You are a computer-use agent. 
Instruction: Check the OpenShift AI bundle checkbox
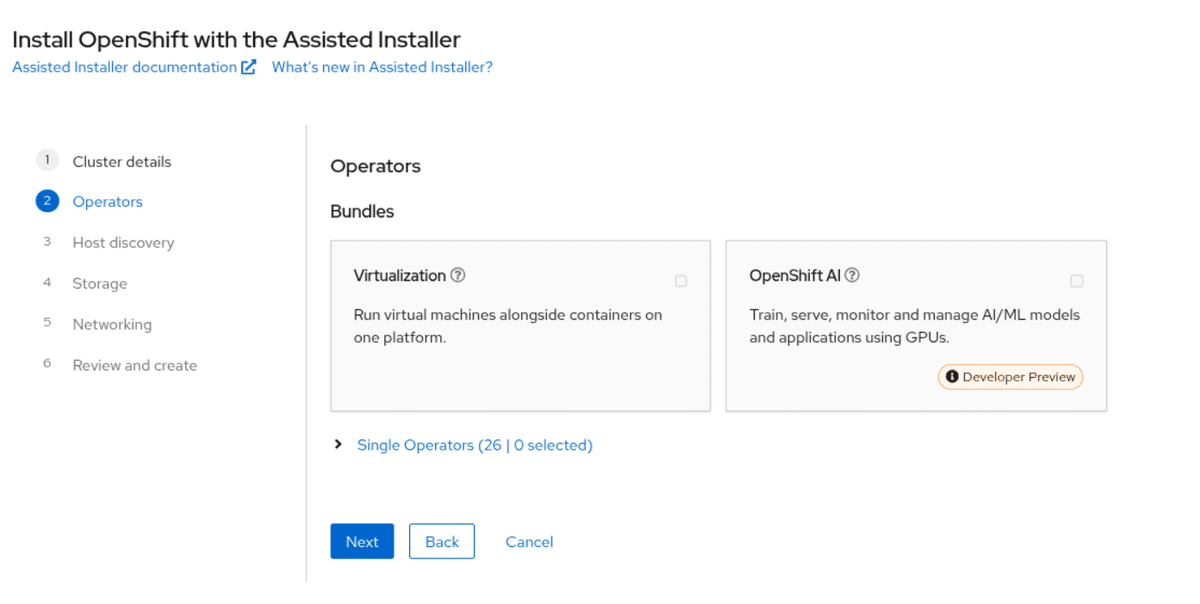click(x=1076, y=281)
